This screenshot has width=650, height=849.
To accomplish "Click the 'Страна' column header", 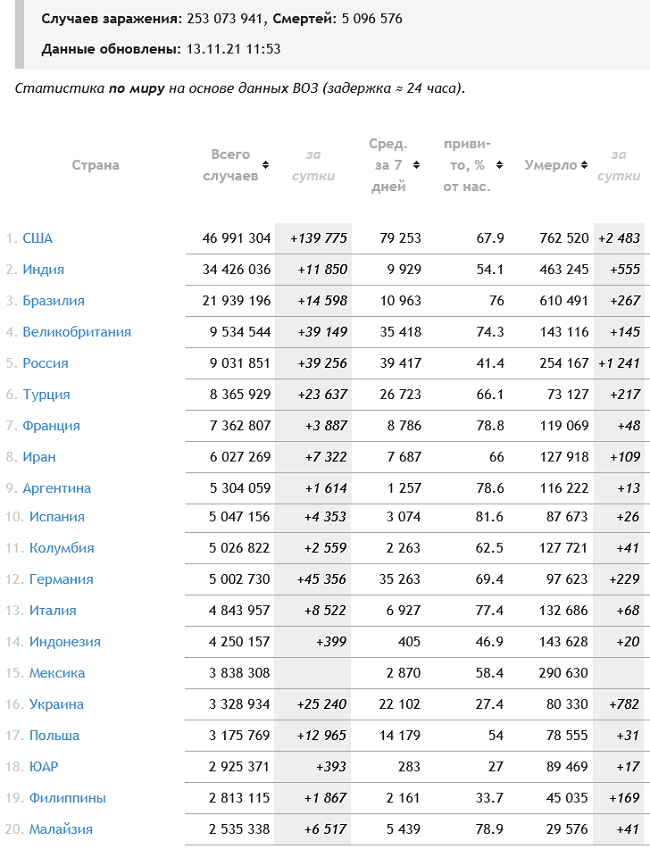I will pos(95,165).
